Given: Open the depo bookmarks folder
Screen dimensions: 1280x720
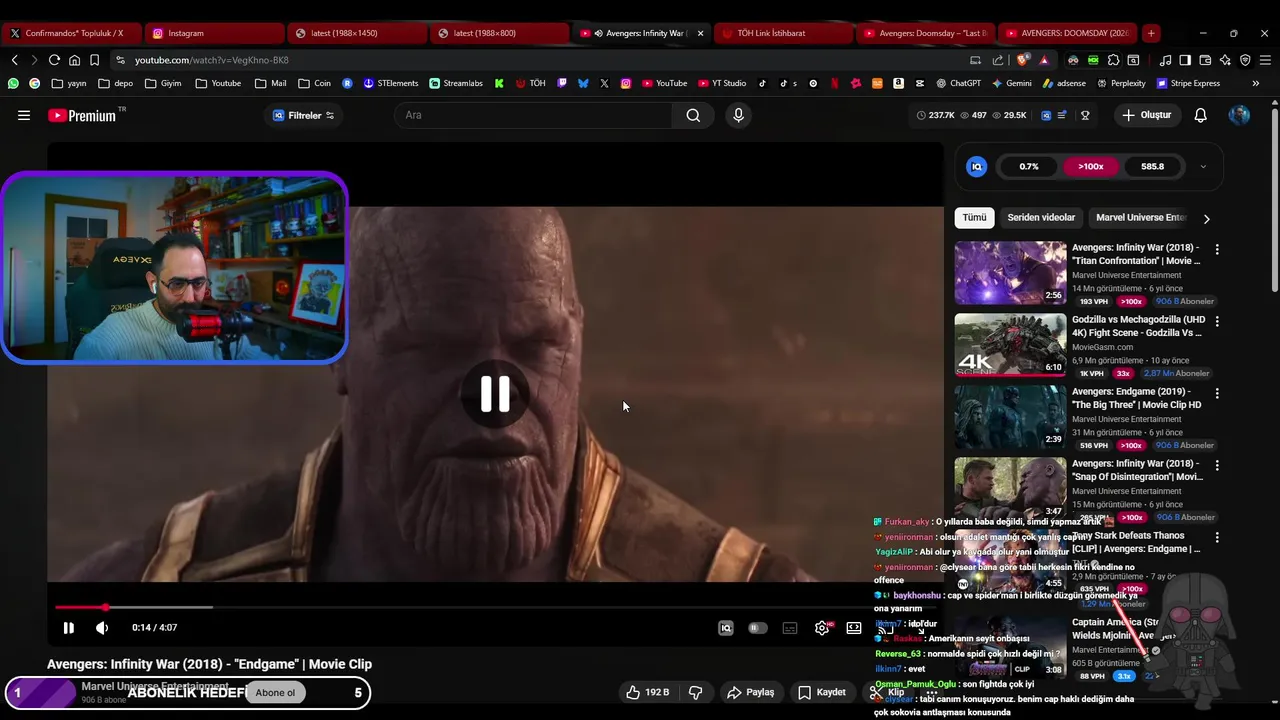Looking at the screenshot, I should (x=115, y=83).
